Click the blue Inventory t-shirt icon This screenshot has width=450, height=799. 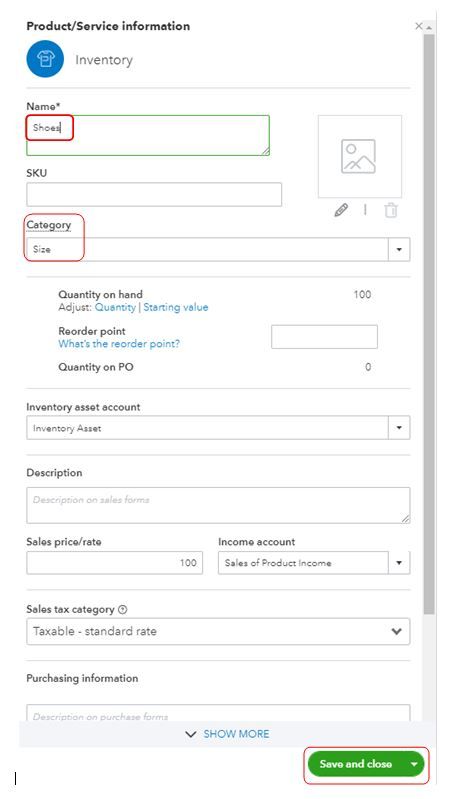[x=45, y=59]
